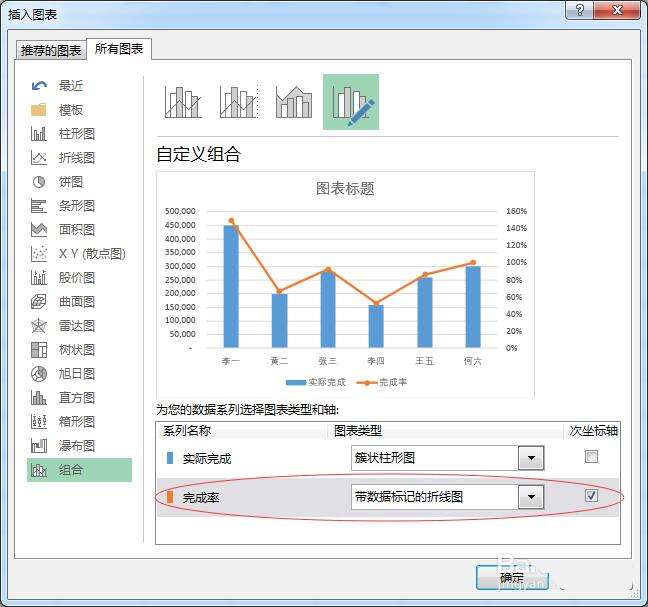Choose the Area chart (面积图) icon
Screen dimensions: 648x607
[x=39, y=230]
